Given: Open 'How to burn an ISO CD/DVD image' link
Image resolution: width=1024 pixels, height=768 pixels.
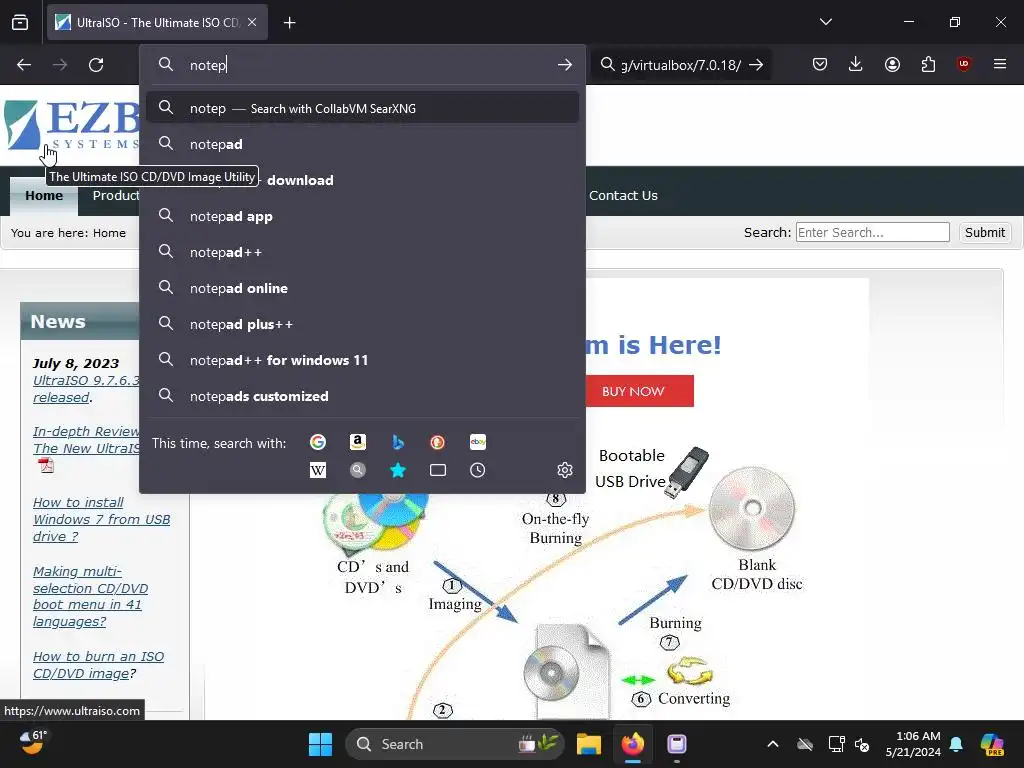Looking at the screenshot, I should tap(98, 665).
